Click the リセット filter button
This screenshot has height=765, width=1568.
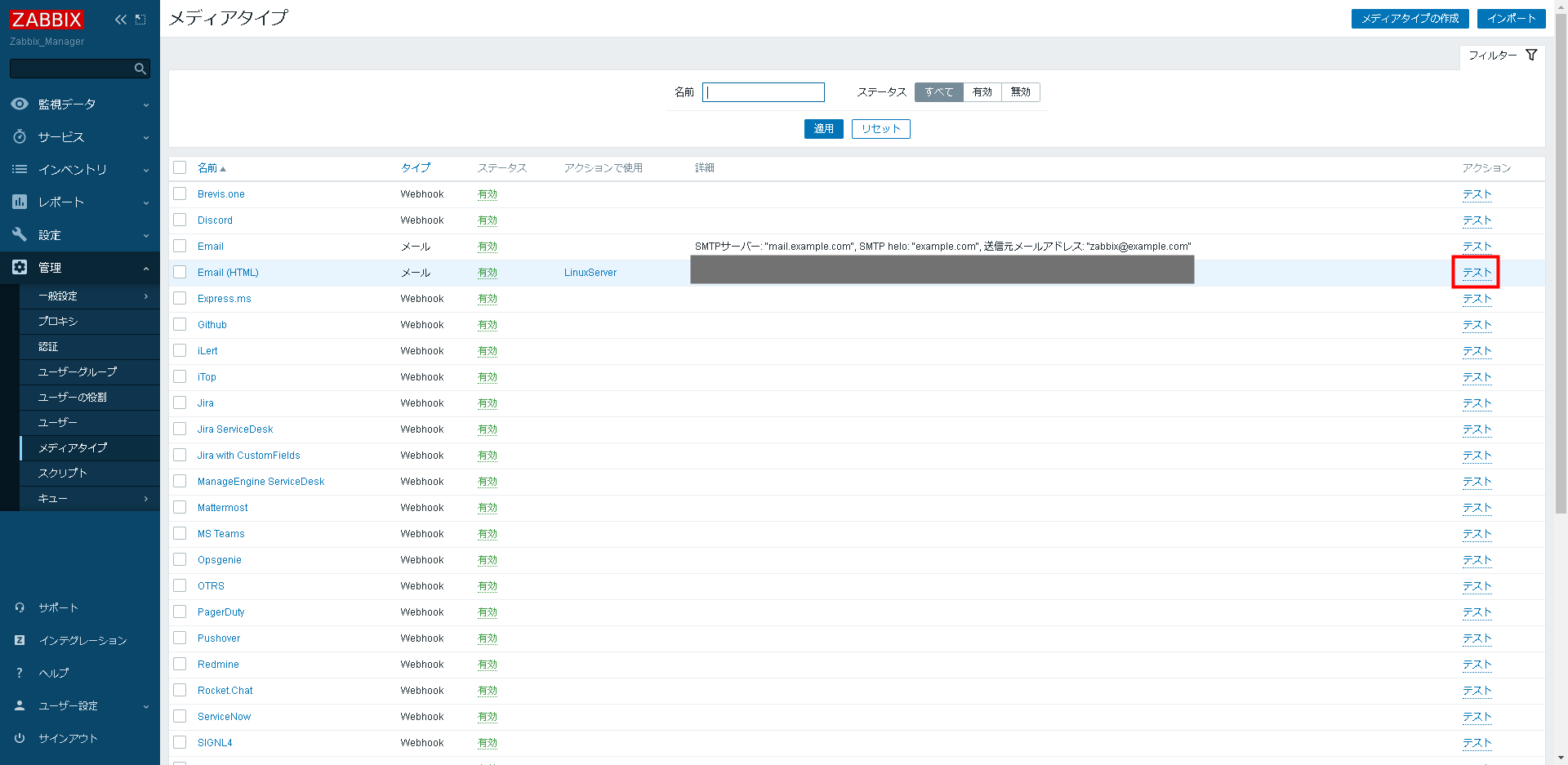[880, 129]
